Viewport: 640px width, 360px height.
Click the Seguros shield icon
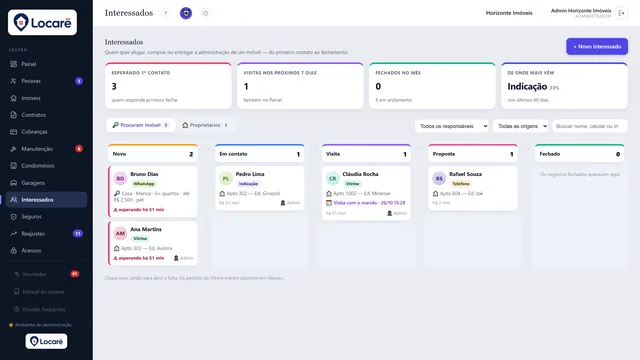point(13,217)
